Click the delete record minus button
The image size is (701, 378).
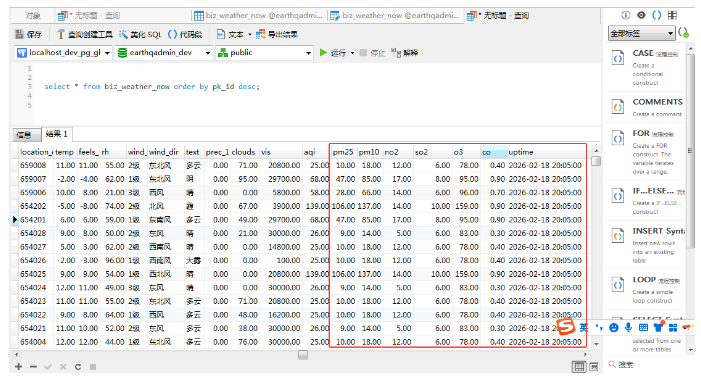tap(34, 367)
